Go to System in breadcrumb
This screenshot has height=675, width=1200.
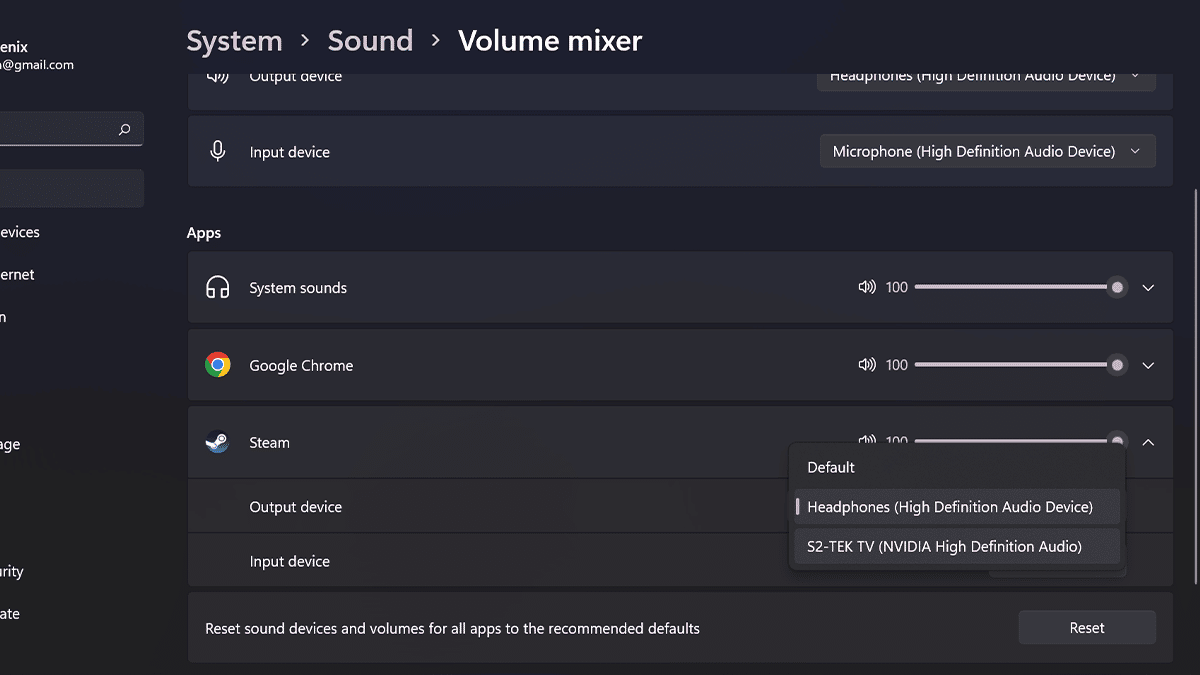point(234,41)
